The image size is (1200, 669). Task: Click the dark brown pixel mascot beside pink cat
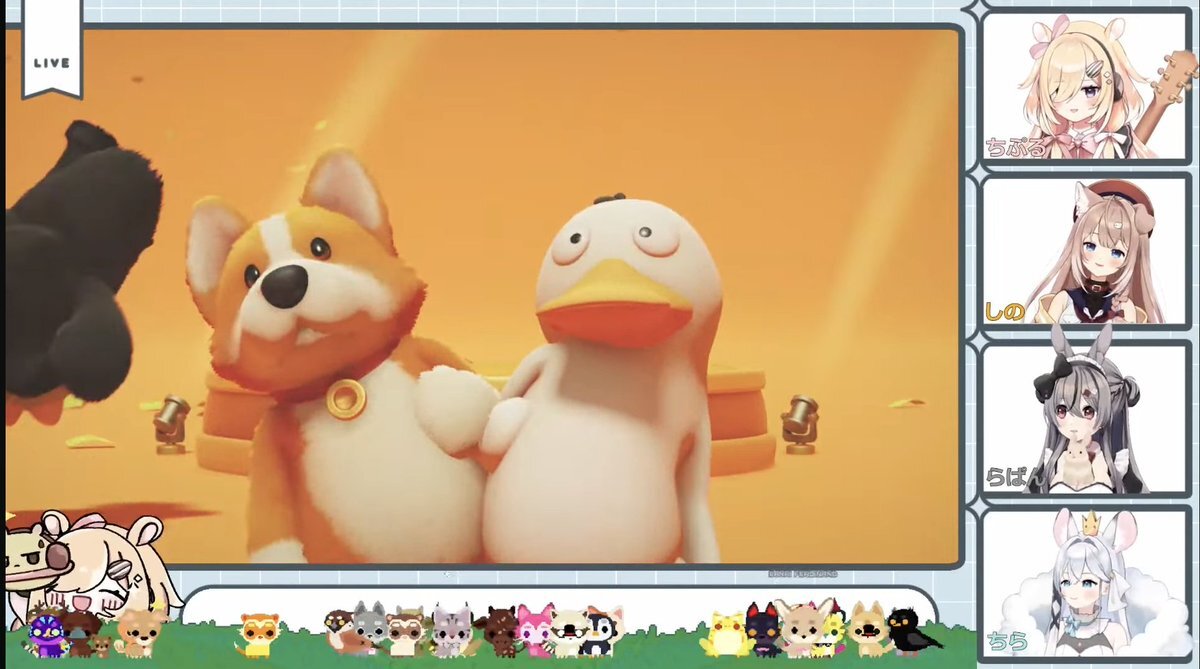click(x=498, y=632)
